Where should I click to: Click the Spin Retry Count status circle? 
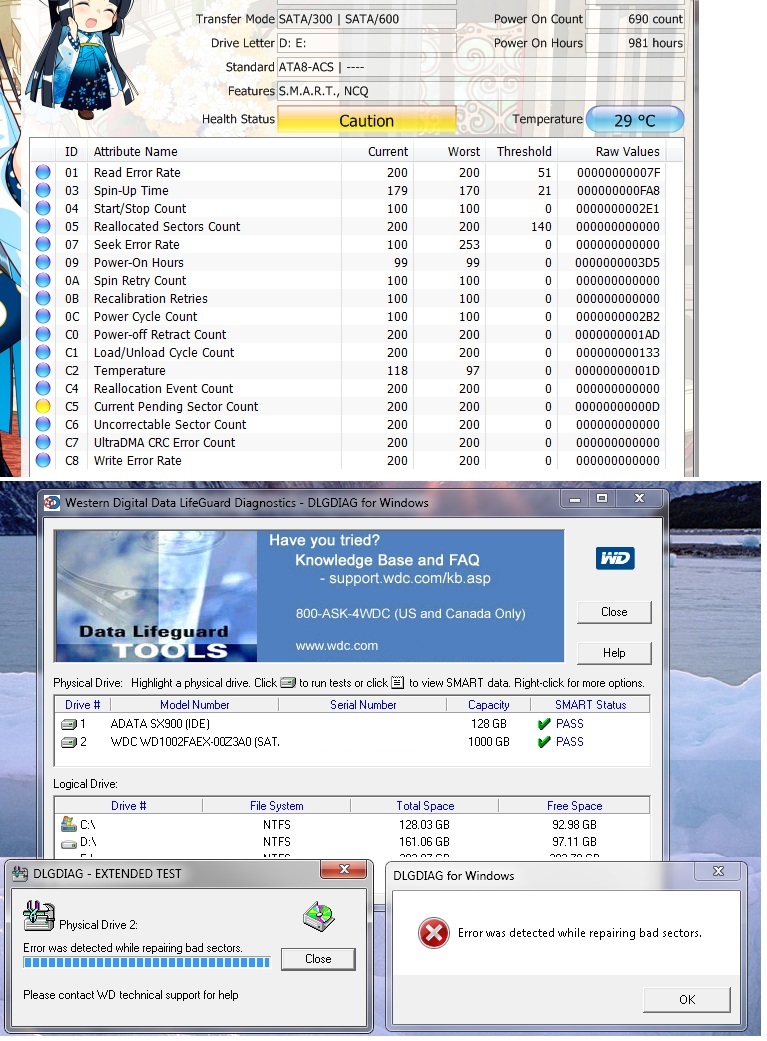coord(43,280)
